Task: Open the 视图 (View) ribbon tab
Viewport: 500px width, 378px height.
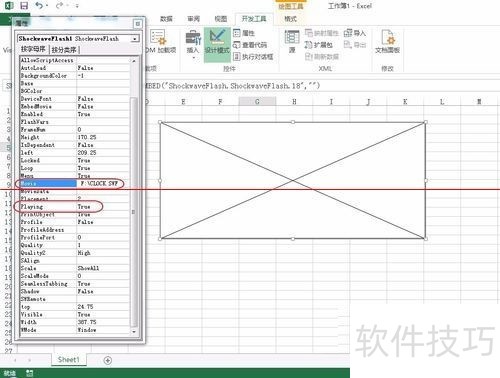Action: (x=221, y=19)
